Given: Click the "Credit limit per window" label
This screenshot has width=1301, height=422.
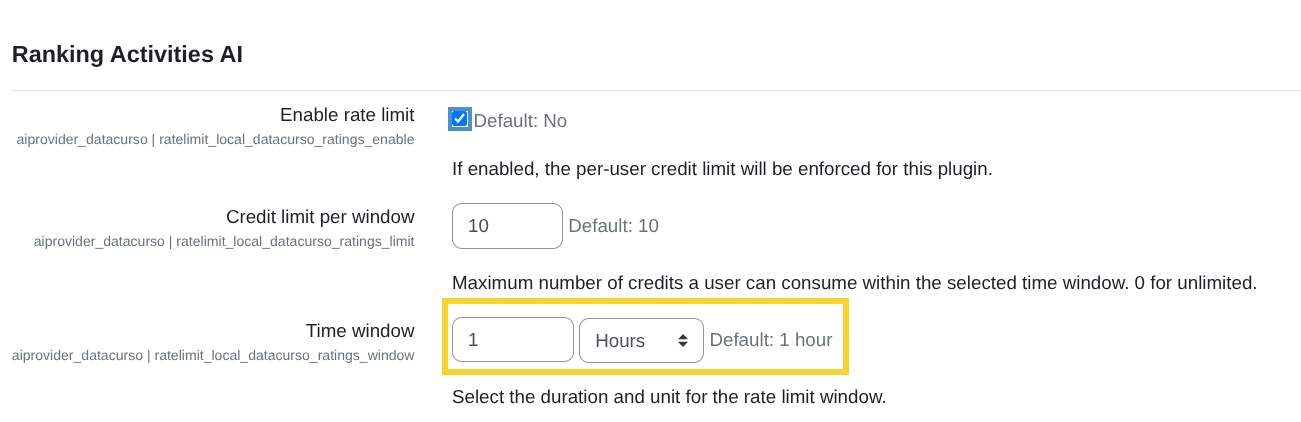Looking at the screenshot, I should coord(320,217).
